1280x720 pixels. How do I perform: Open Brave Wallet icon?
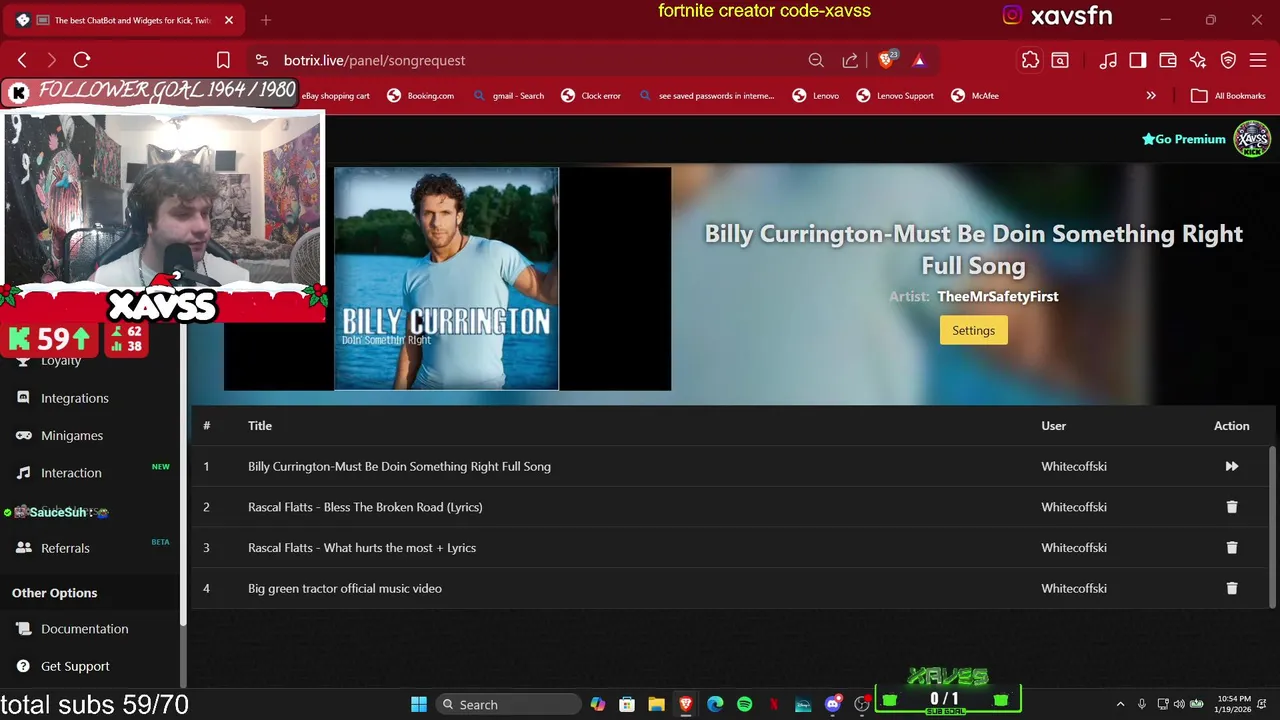point(1168,60)
